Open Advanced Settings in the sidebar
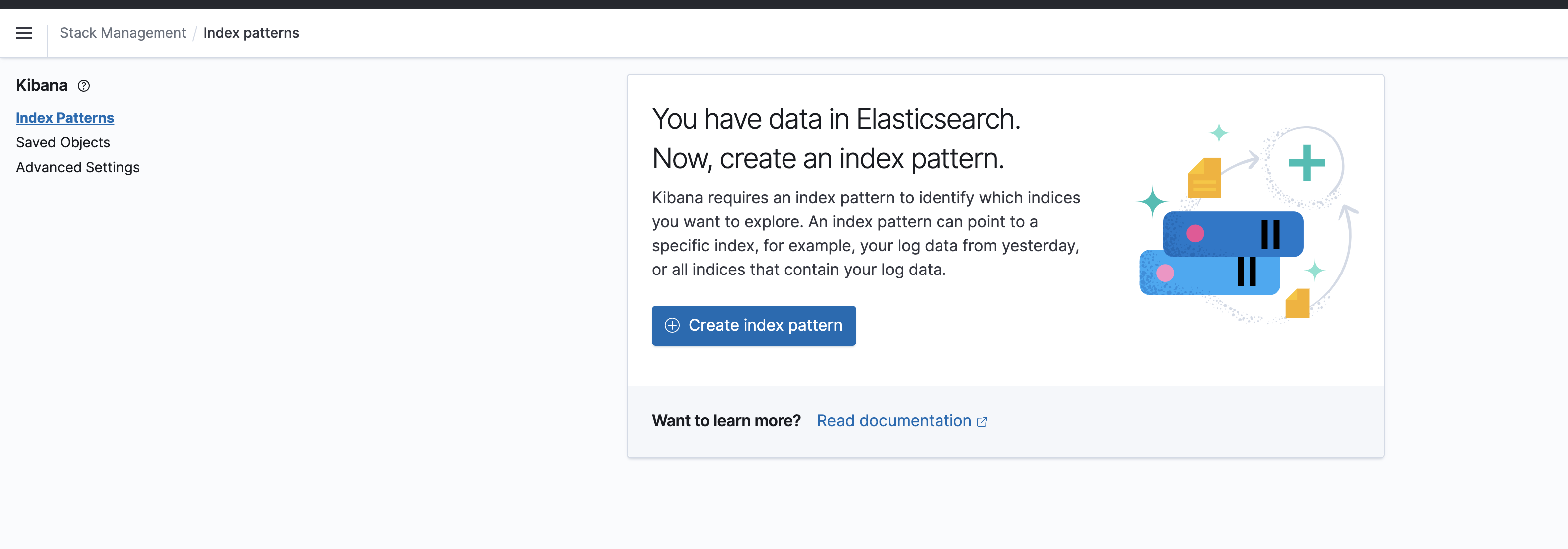Image resolution: width=1568 pixels, height=549 pixels. tap(77, 167)
